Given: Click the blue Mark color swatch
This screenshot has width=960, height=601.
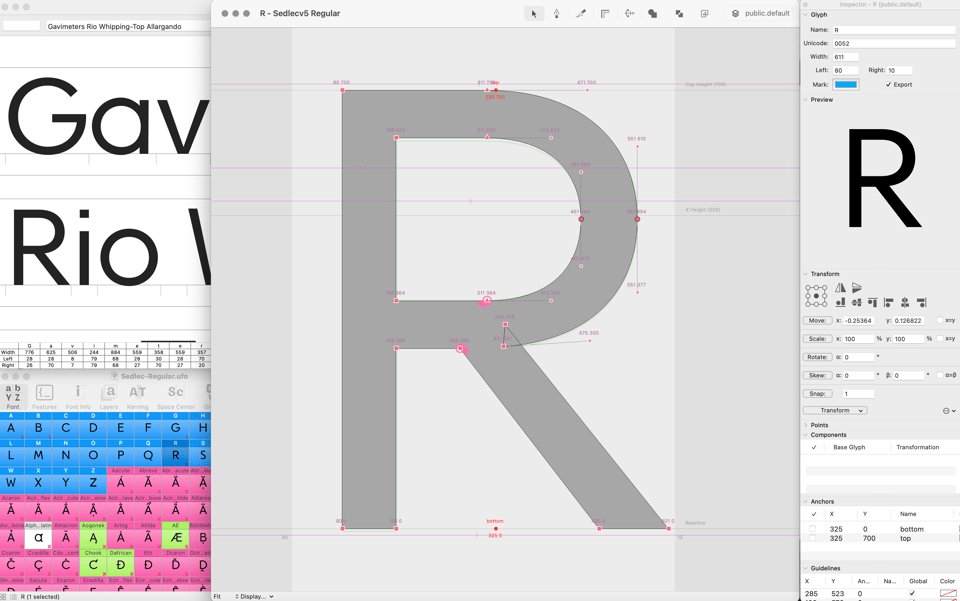Looking at the screenshot, I should 846,85.
